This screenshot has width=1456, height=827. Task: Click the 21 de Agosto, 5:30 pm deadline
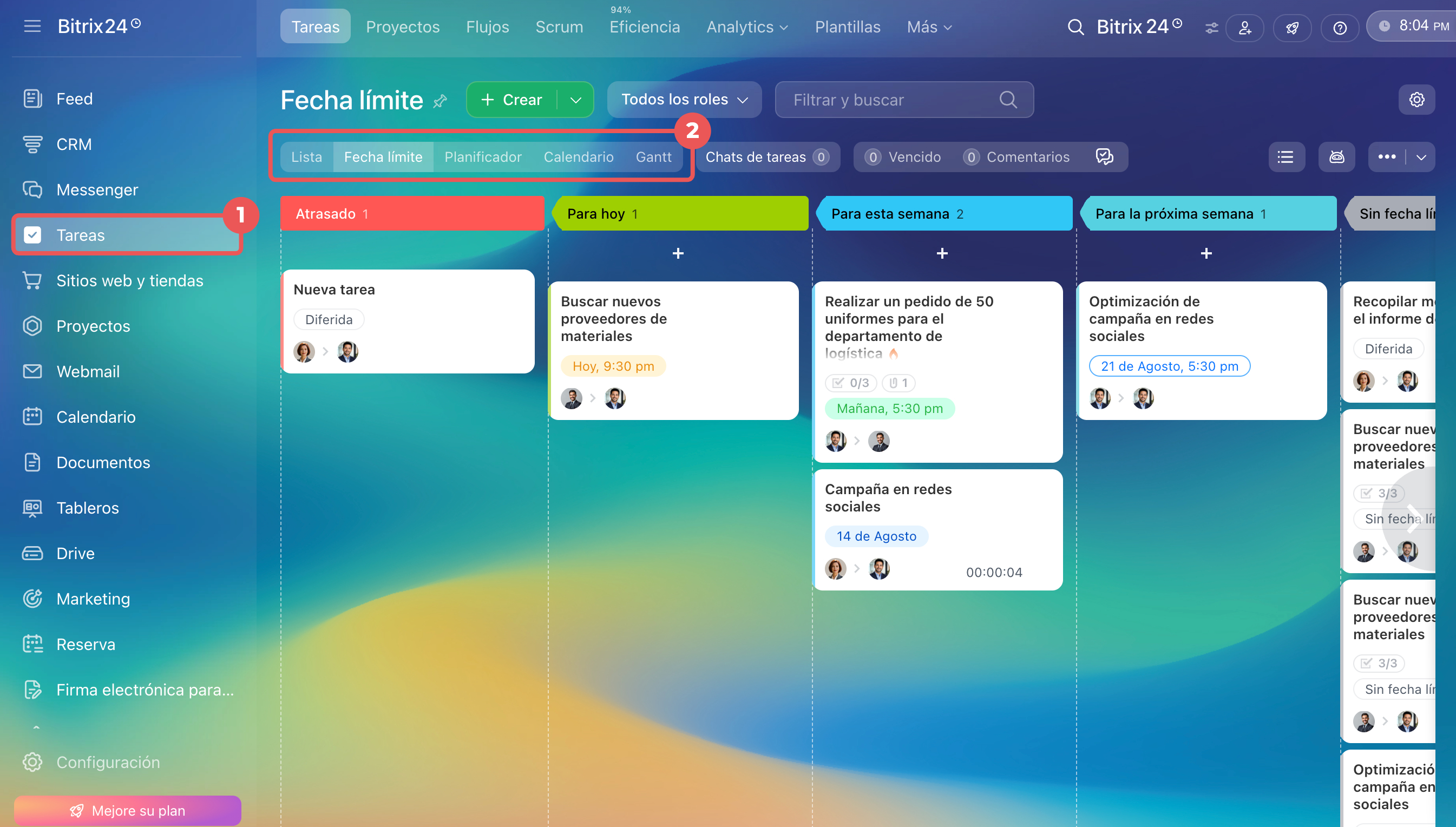point(1170,366)
